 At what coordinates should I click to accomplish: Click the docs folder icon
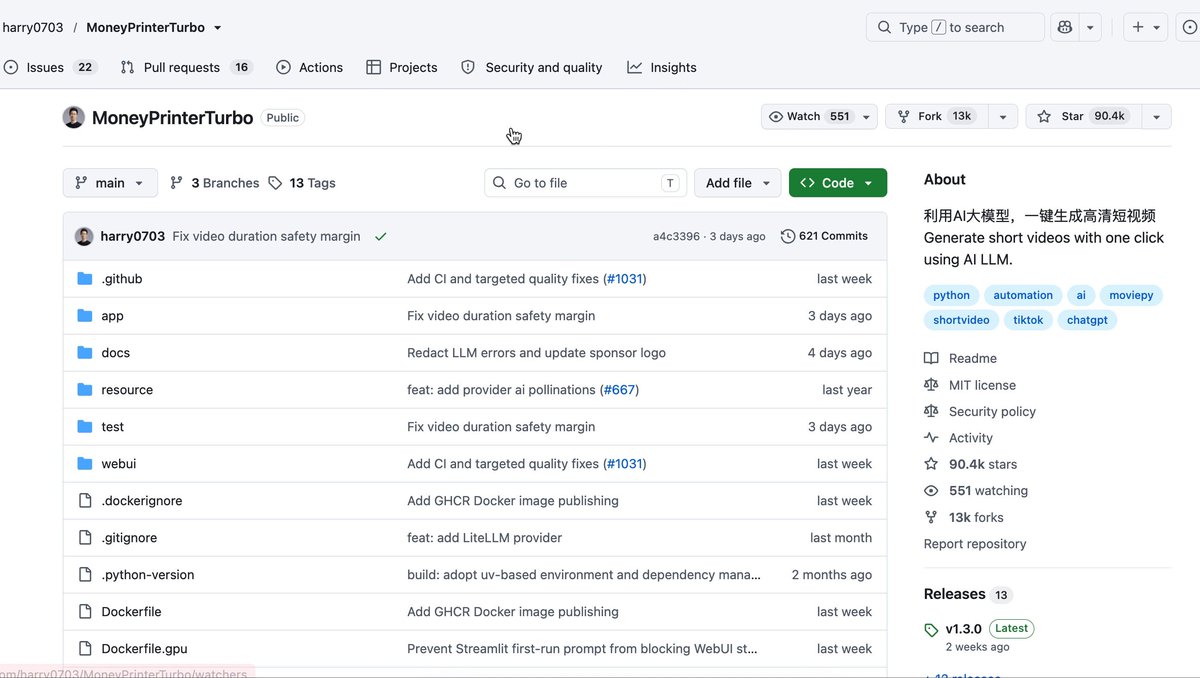pos(85,353)
